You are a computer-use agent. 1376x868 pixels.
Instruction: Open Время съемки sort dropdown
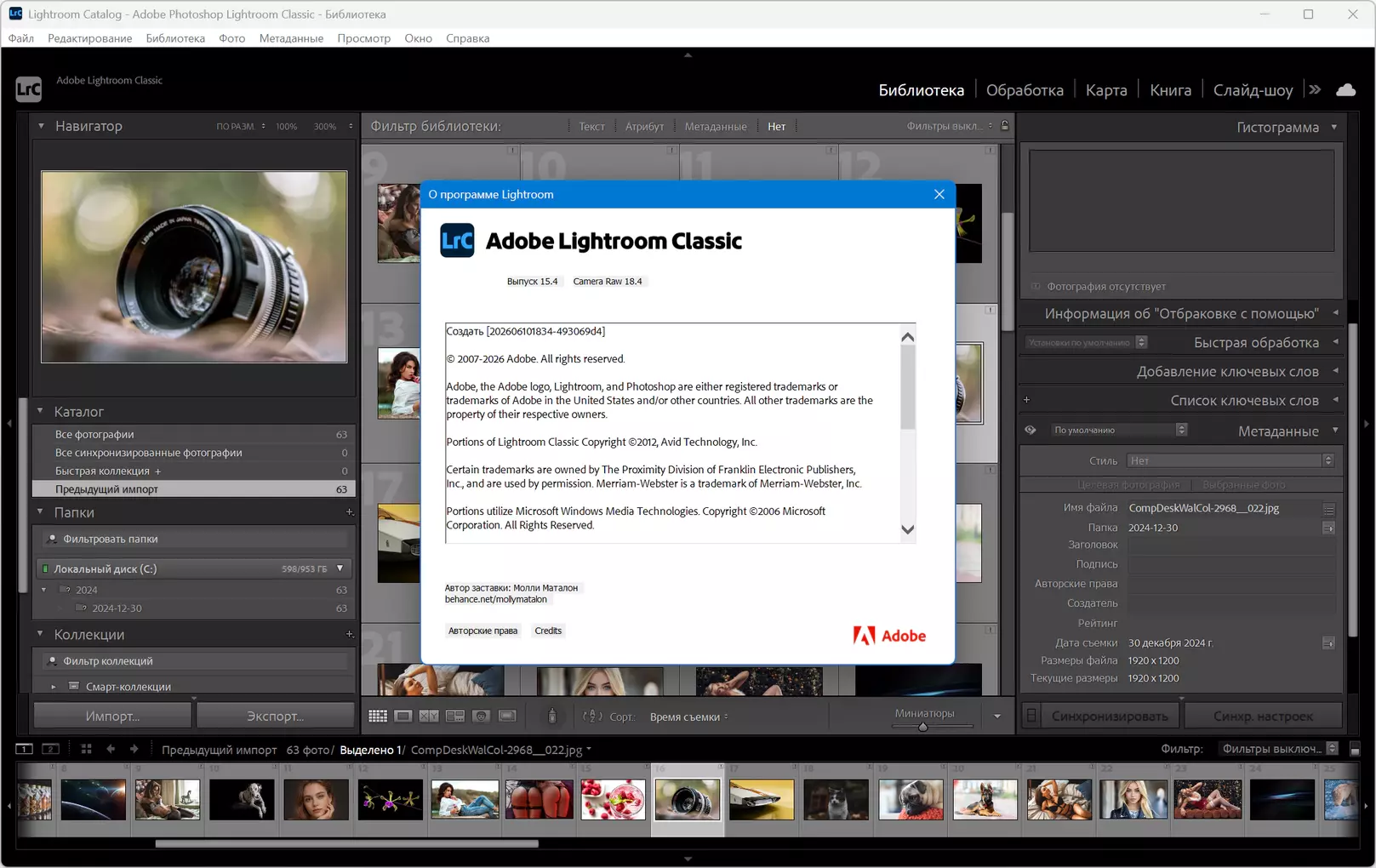pos(689,717)
